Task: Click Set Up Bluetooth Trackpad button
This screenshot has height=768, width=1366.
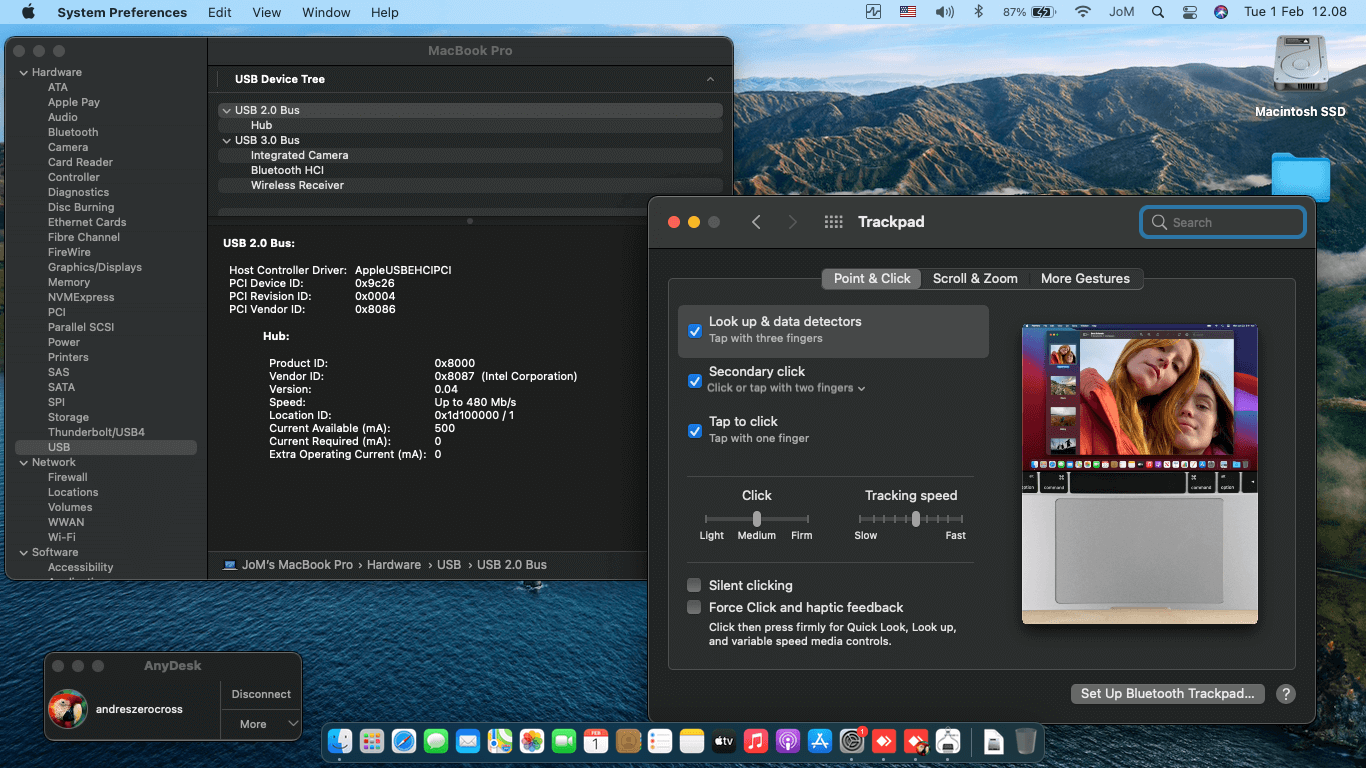Action: (1167, 694)
